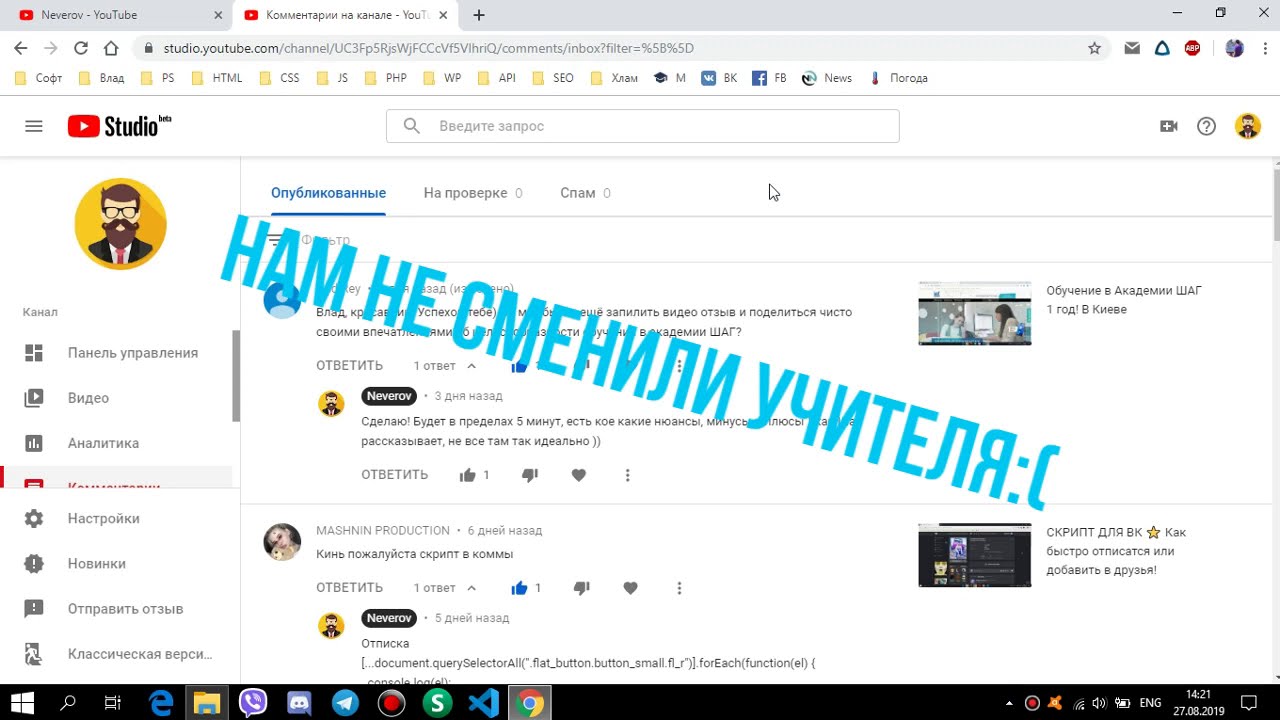This screenshot has height=720, width=1280.
Task: Open more options on the MASHNIN PRODUCTION comment
Action: point(679,588)
